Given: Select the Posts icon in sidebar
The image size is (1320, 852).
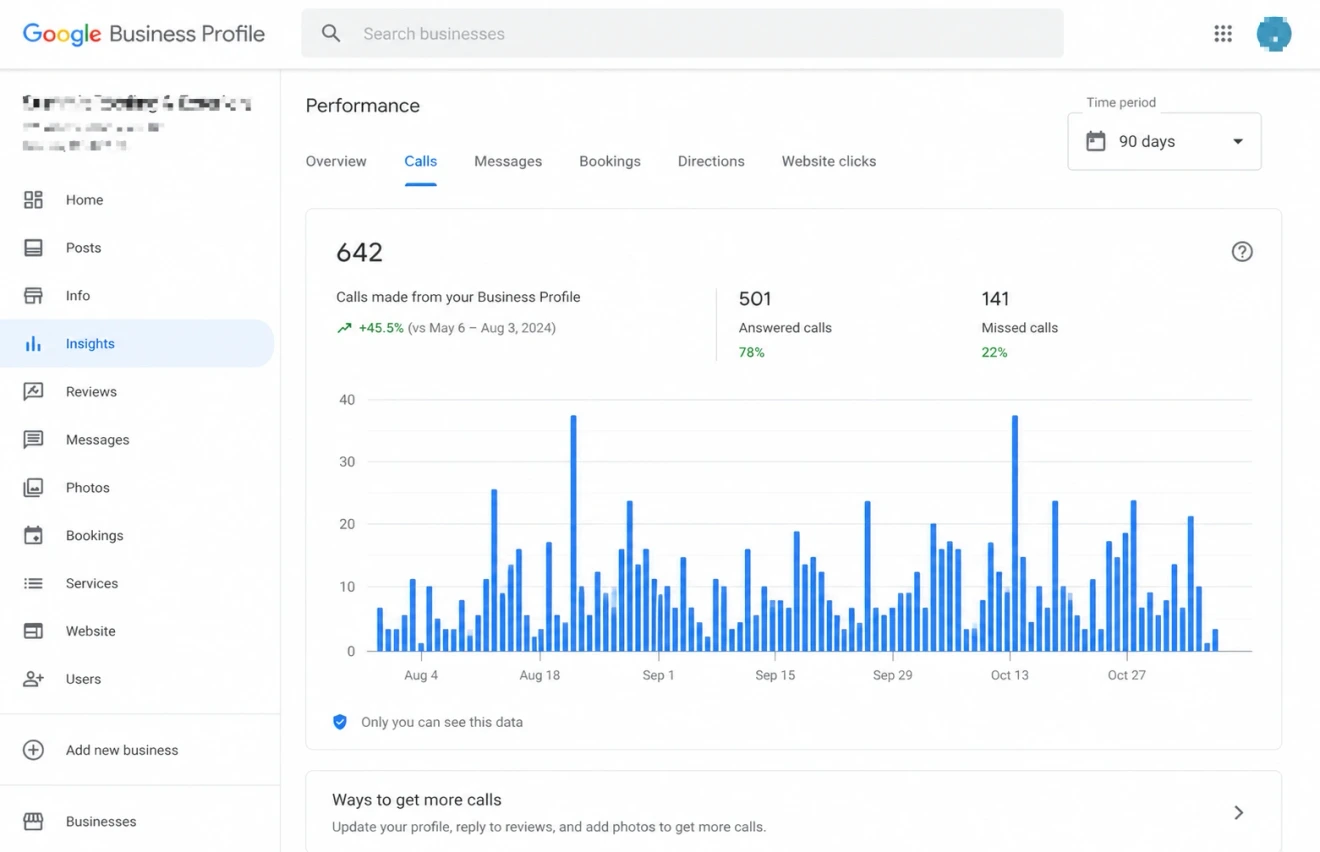Looking at the screenshot, I should click(x=33, y=248).
